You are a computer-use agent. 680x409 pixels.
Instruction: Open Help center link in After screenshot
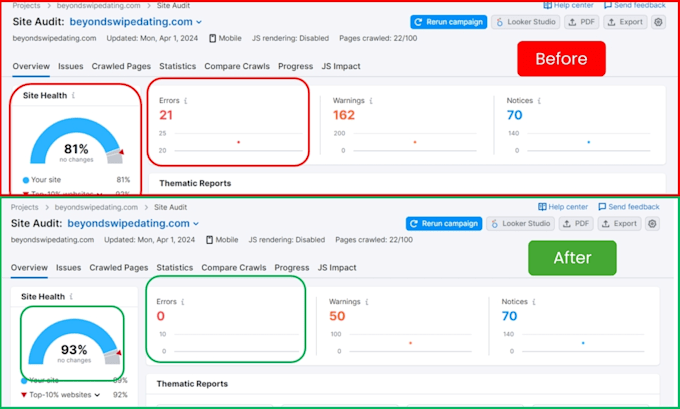coord(563,207)
